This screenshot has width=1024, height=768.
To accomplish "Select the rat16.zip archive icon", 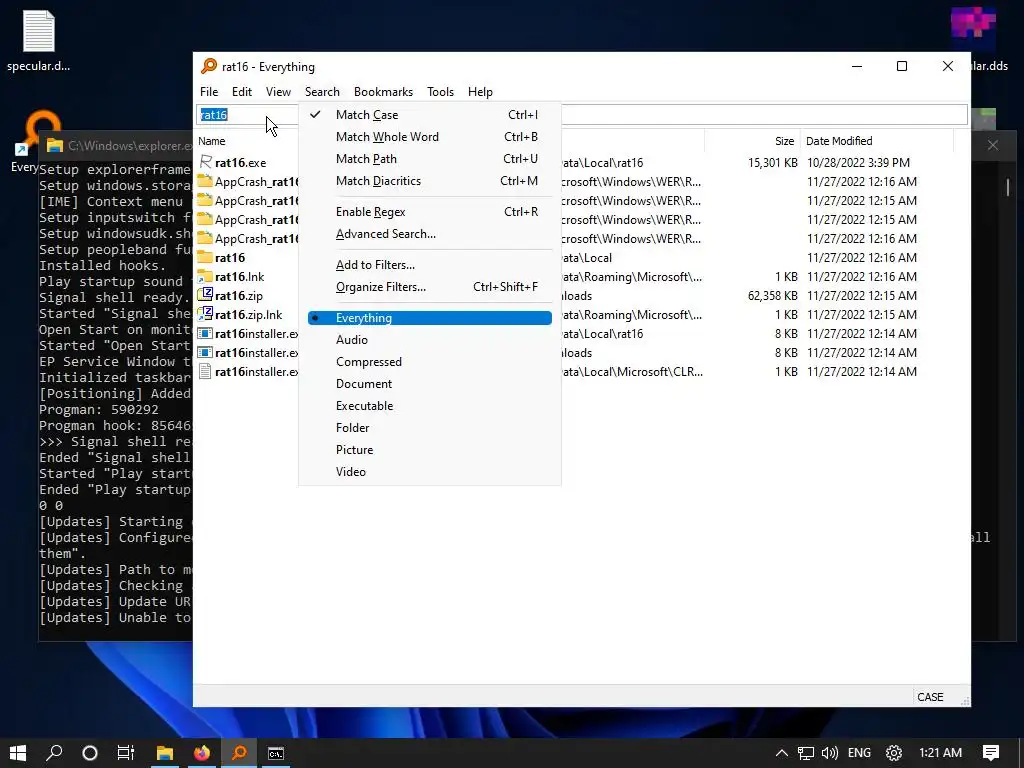I will coord(205,295).
